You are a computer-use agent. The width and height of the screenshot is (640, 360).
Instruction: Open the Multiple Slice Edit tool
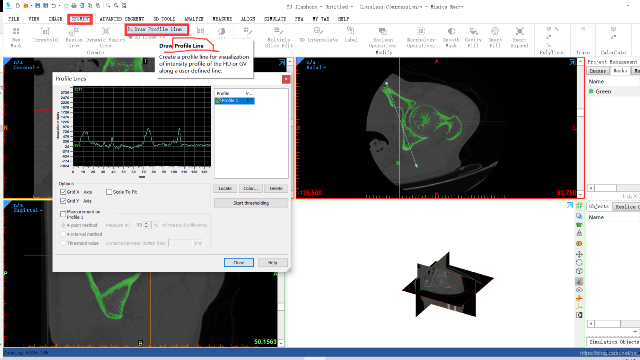[x=279, y=37]
